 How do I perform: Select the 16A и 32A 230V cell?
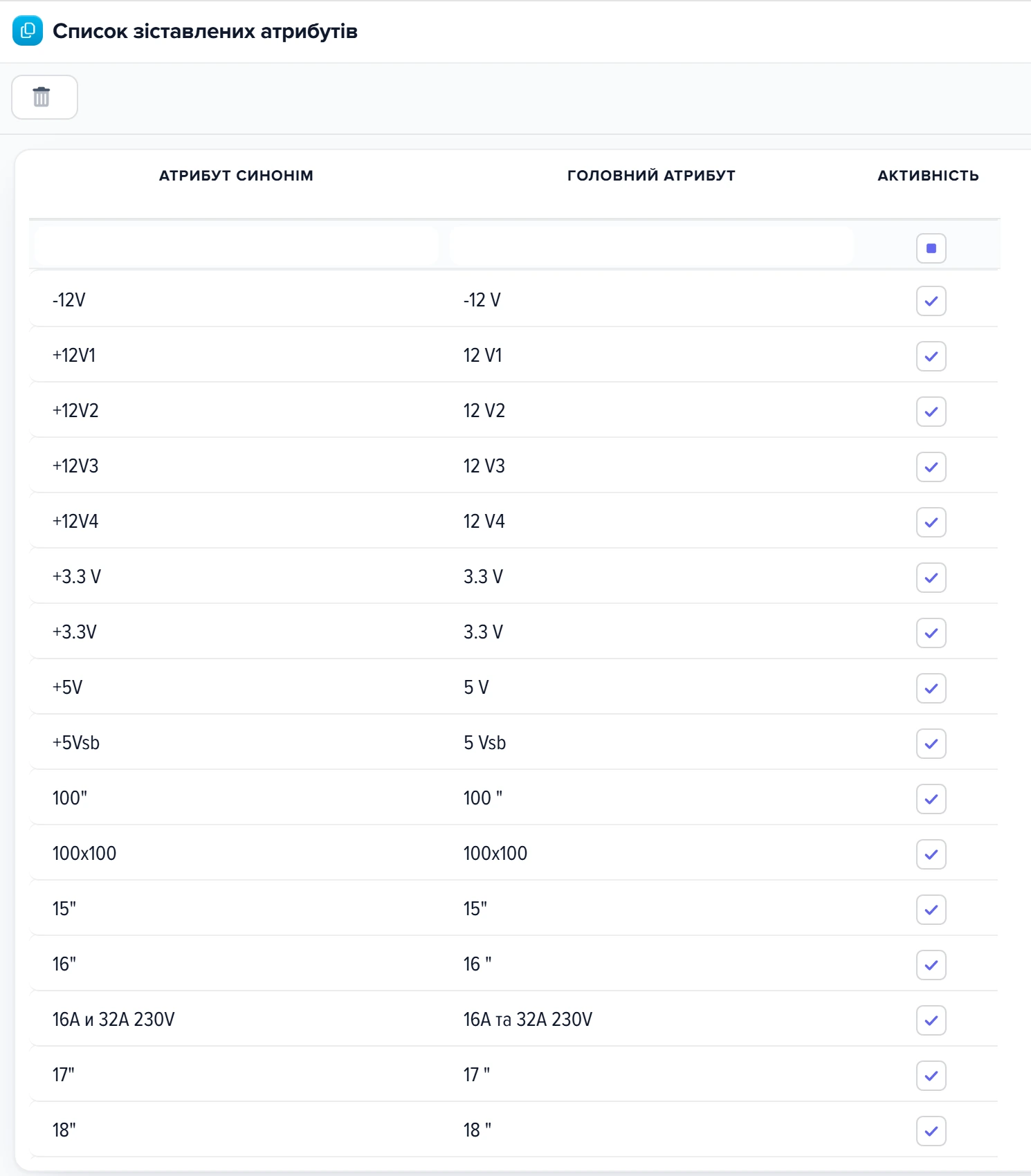pyautogui.click(x=113, y=1020)
